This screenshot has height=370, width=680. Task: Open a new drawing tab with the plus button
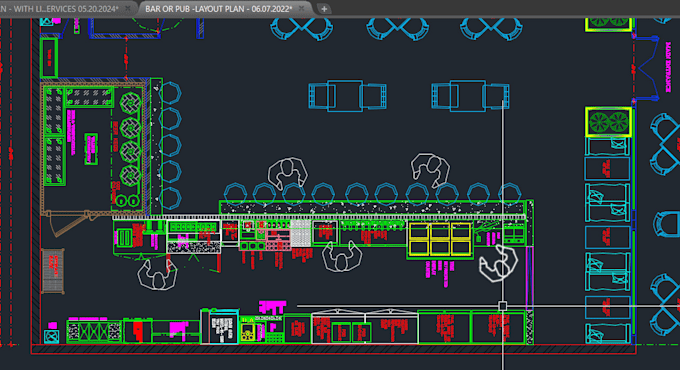(324, 9)
